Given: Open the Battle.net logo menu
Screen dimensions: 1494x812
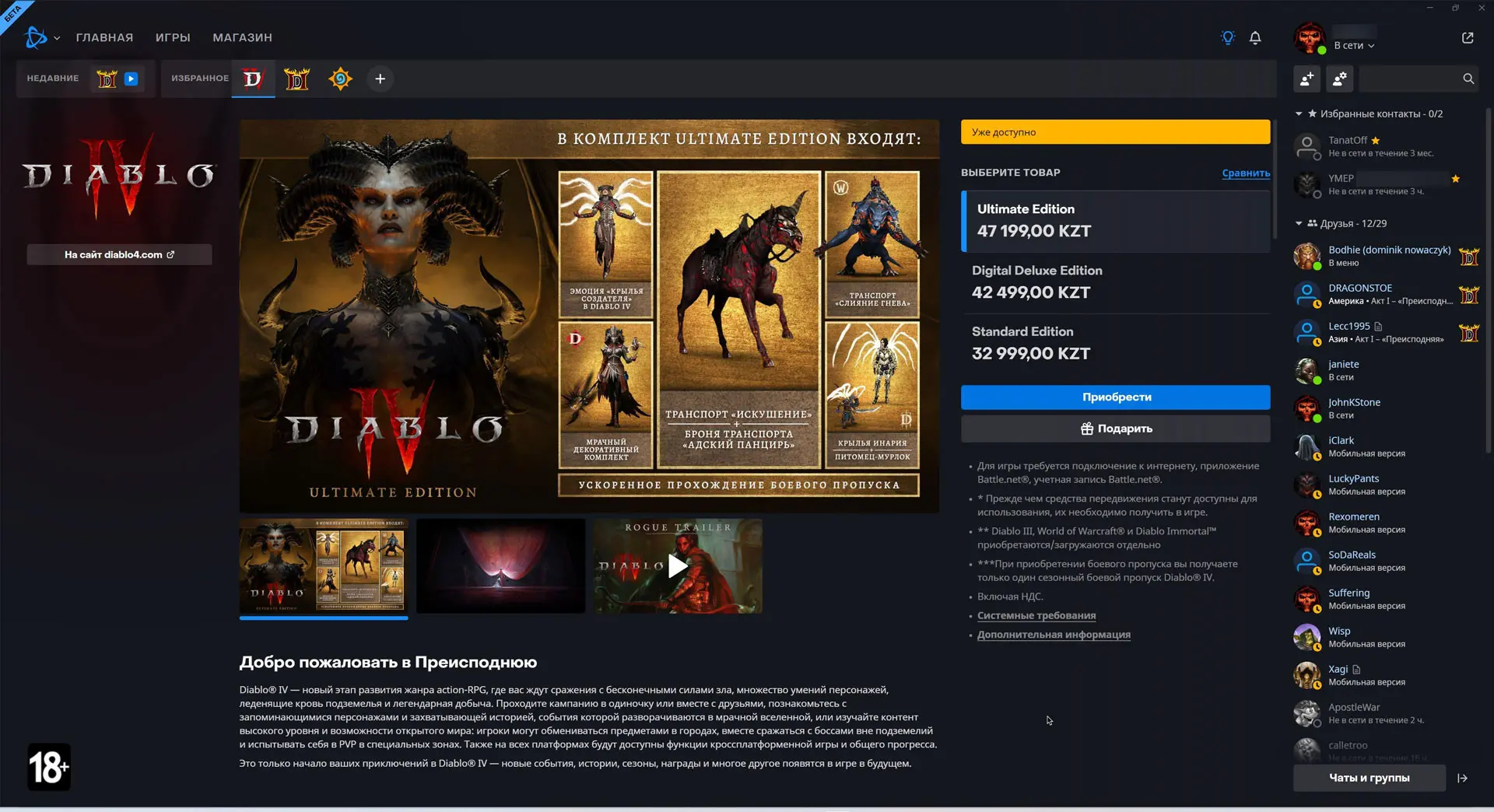Looking at the screenshot, I should (41, 37).
